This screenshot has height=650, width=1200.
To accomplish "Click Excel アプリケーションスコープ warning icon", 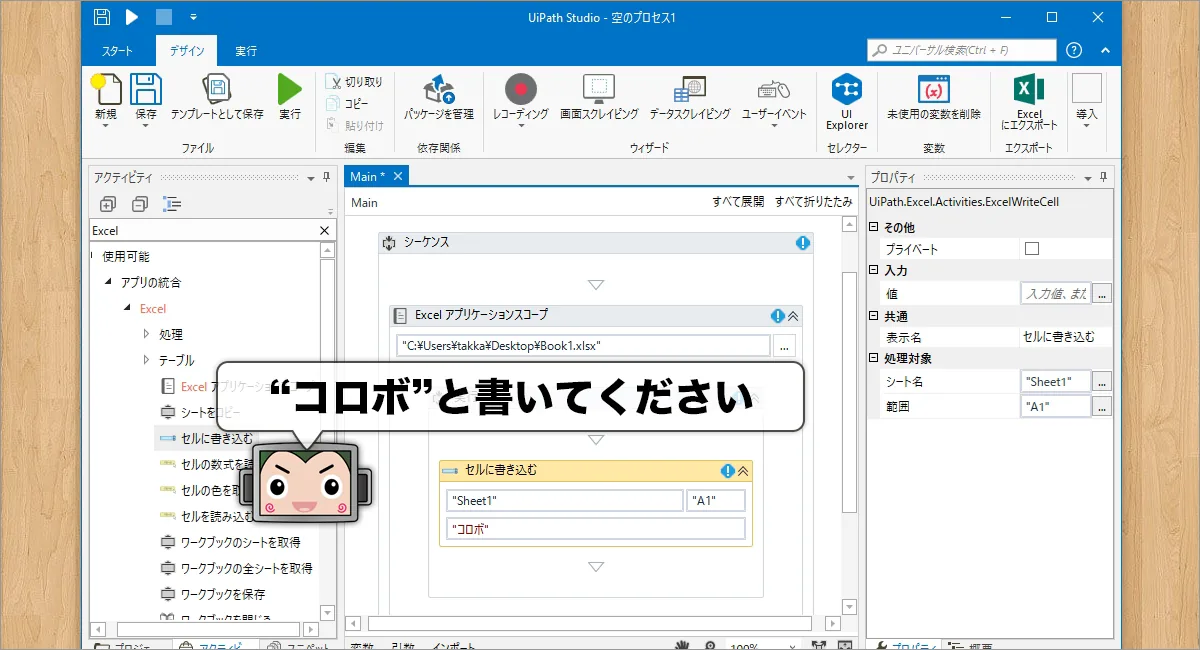I will point(777,316).
